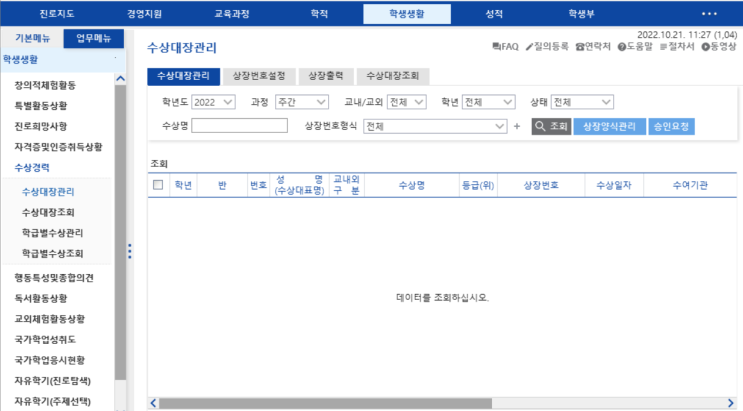Open 행동특성및종합의견 in sidebar
Image resolution: width=743 pixels, height=411 pixels.
54,278
